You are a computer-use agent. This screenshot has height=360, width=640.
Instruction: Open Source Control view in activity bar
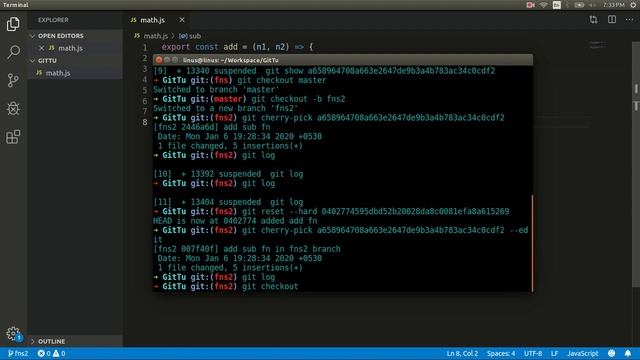[x=13, y=80]
